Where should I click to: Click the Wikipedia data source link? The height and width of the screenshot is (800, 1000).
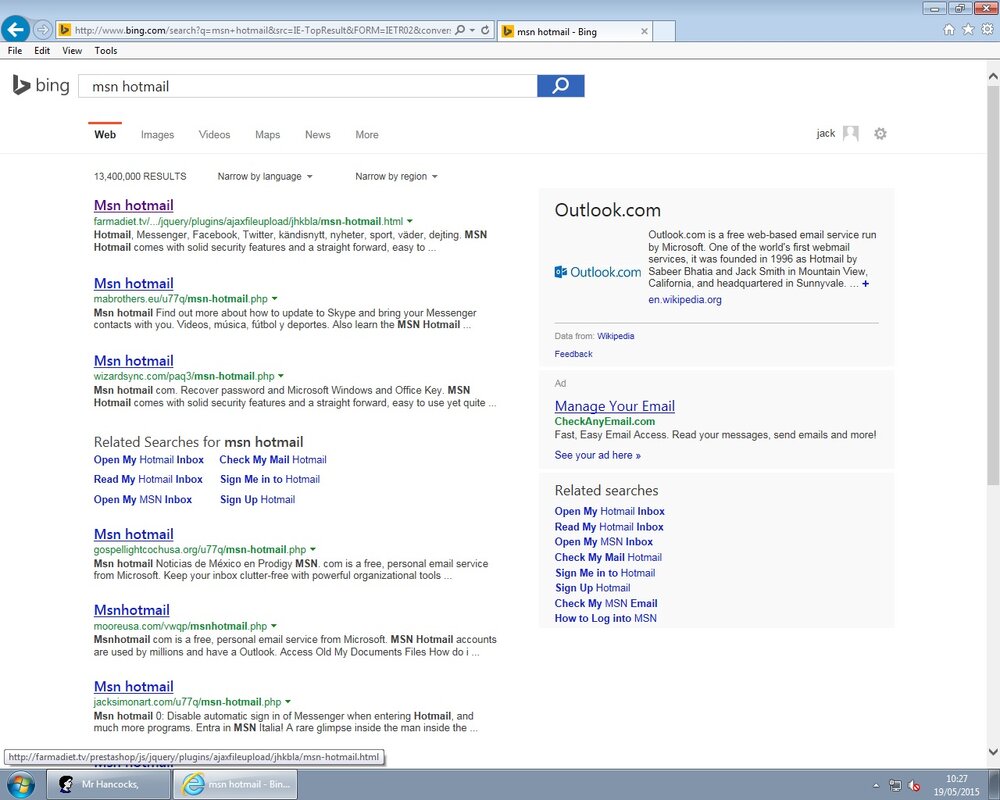(615, 336)
